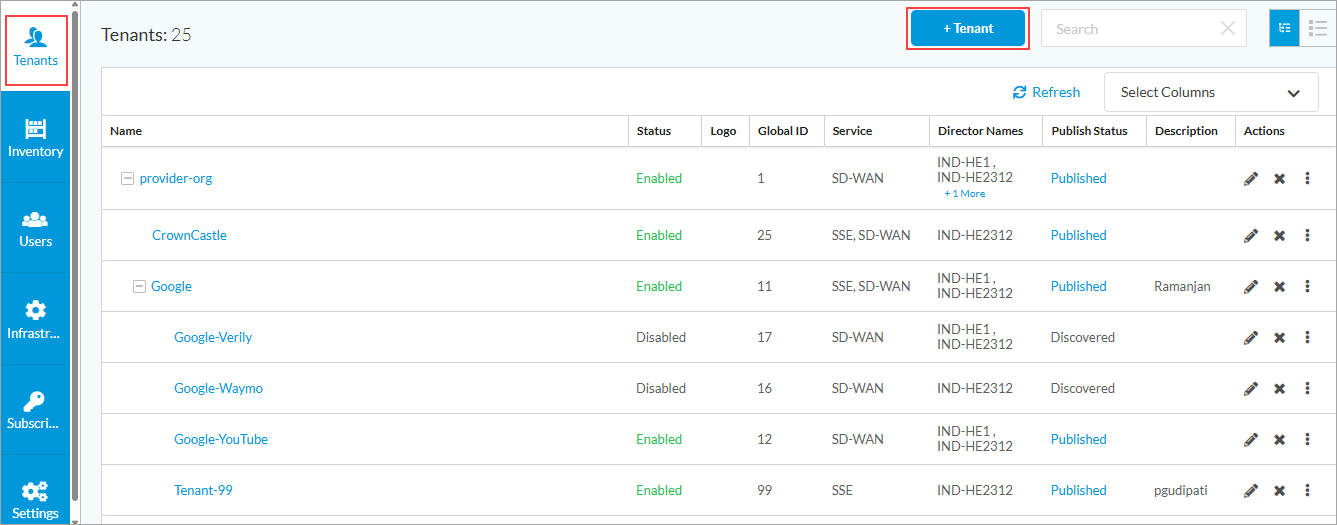
Task: Select the Tenants sidebar tab
Action: 36,49
